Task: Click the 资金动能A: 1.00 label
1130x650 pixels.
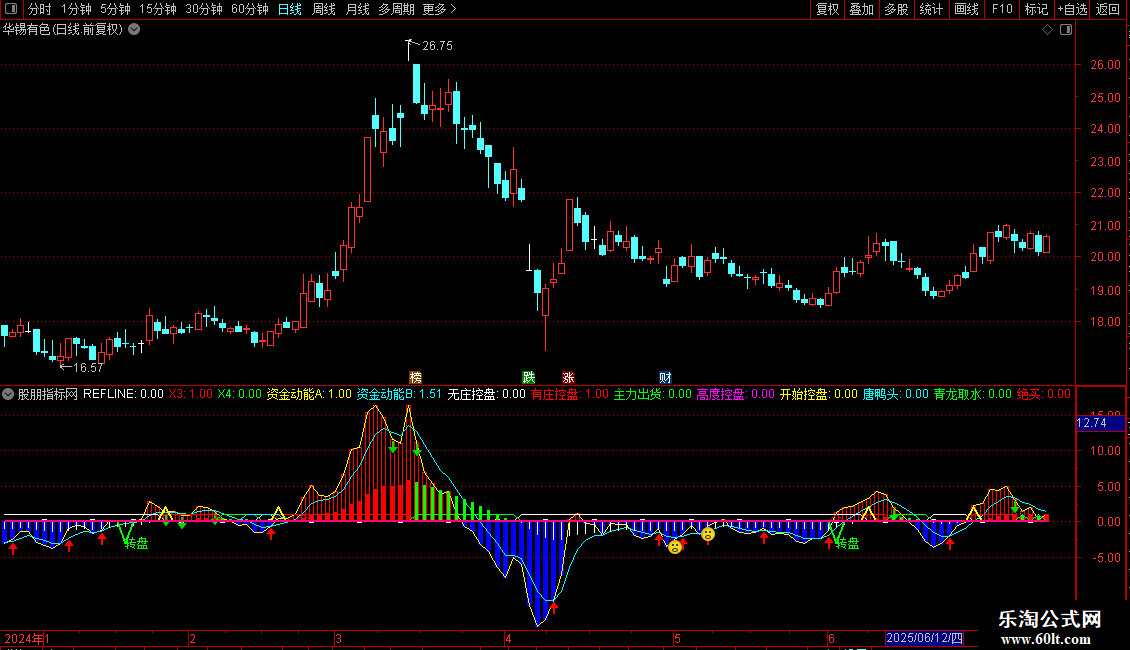Action: pyautogui.click(x=309, y=394)
